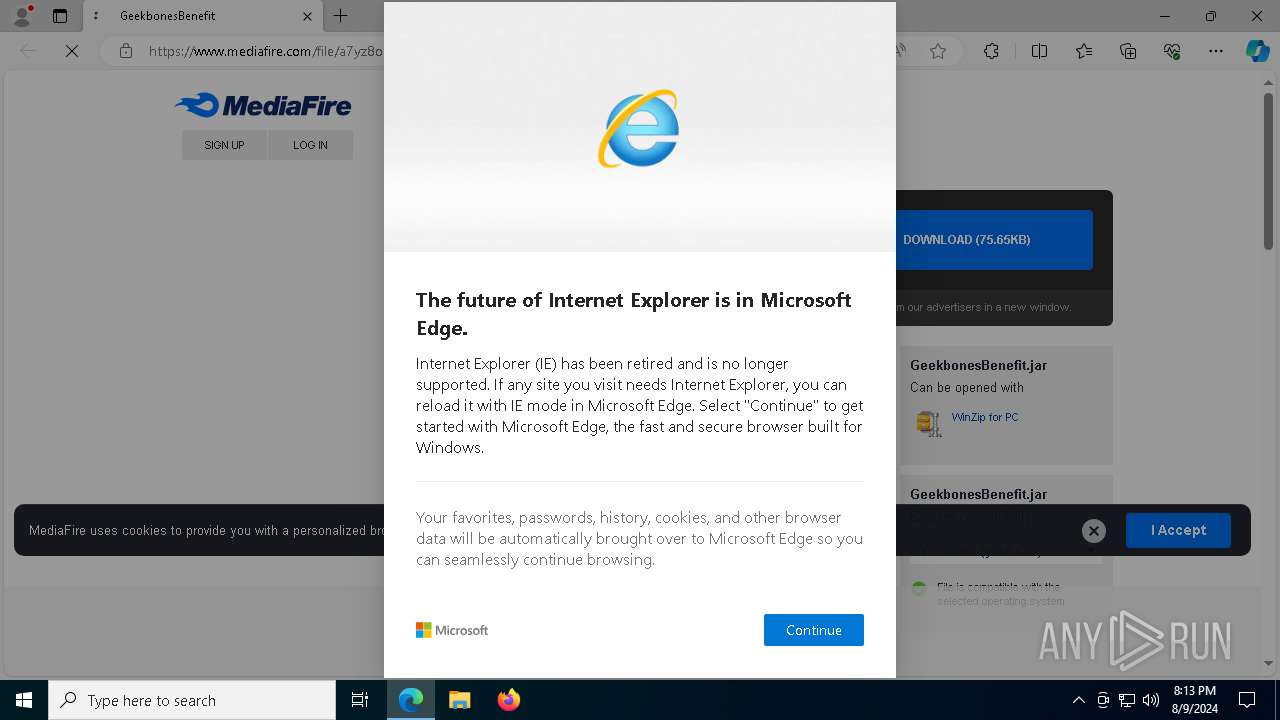The width and height of the screenshot is (1280, 720).
Task: Show hidden system tray icons
Action: tap(1078, 700)
